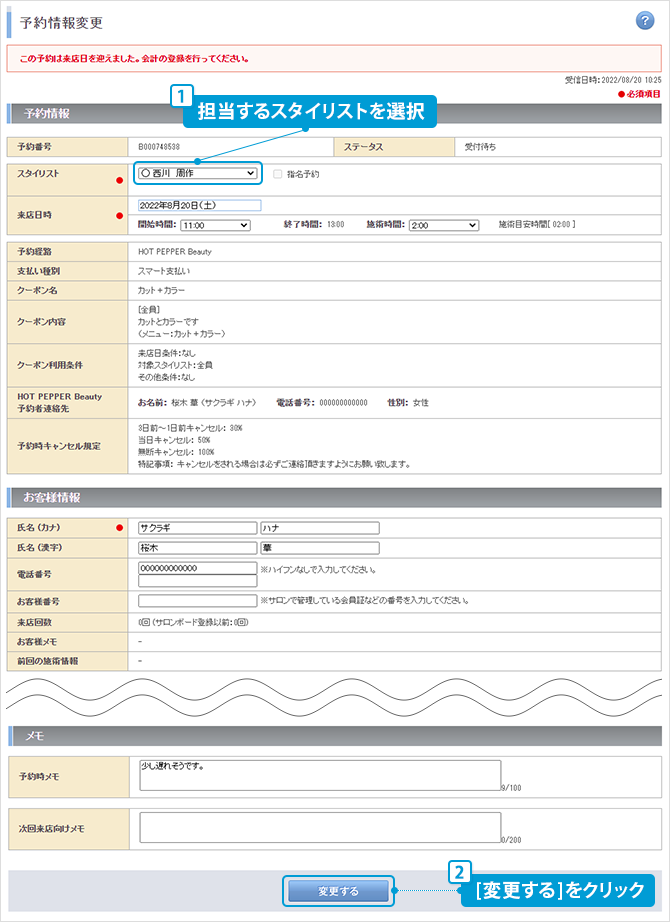The image size is (670, 922).
Task: Click the 予約時メモ text area
Action: pos(320,775)
